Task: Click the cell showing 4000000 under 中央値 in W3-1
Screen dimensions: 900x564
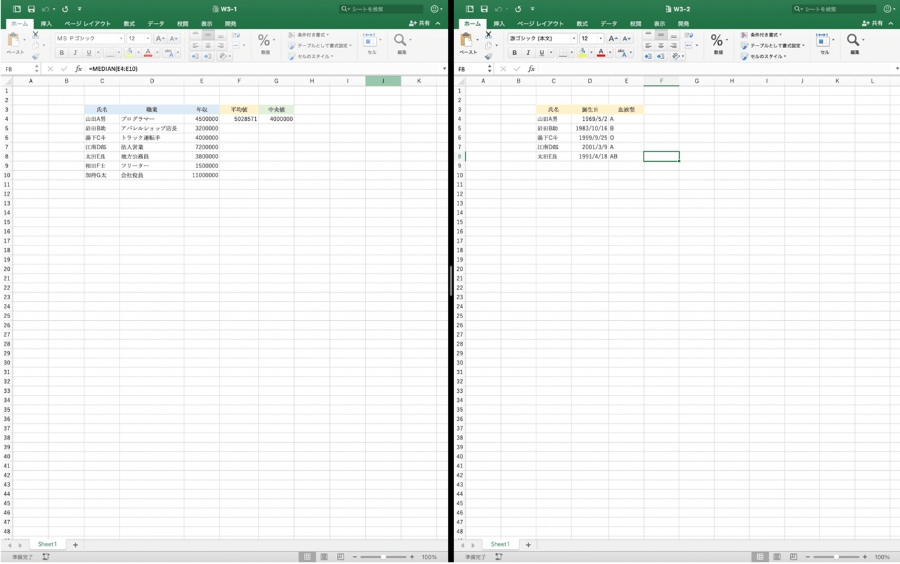Action: point(276,119)
